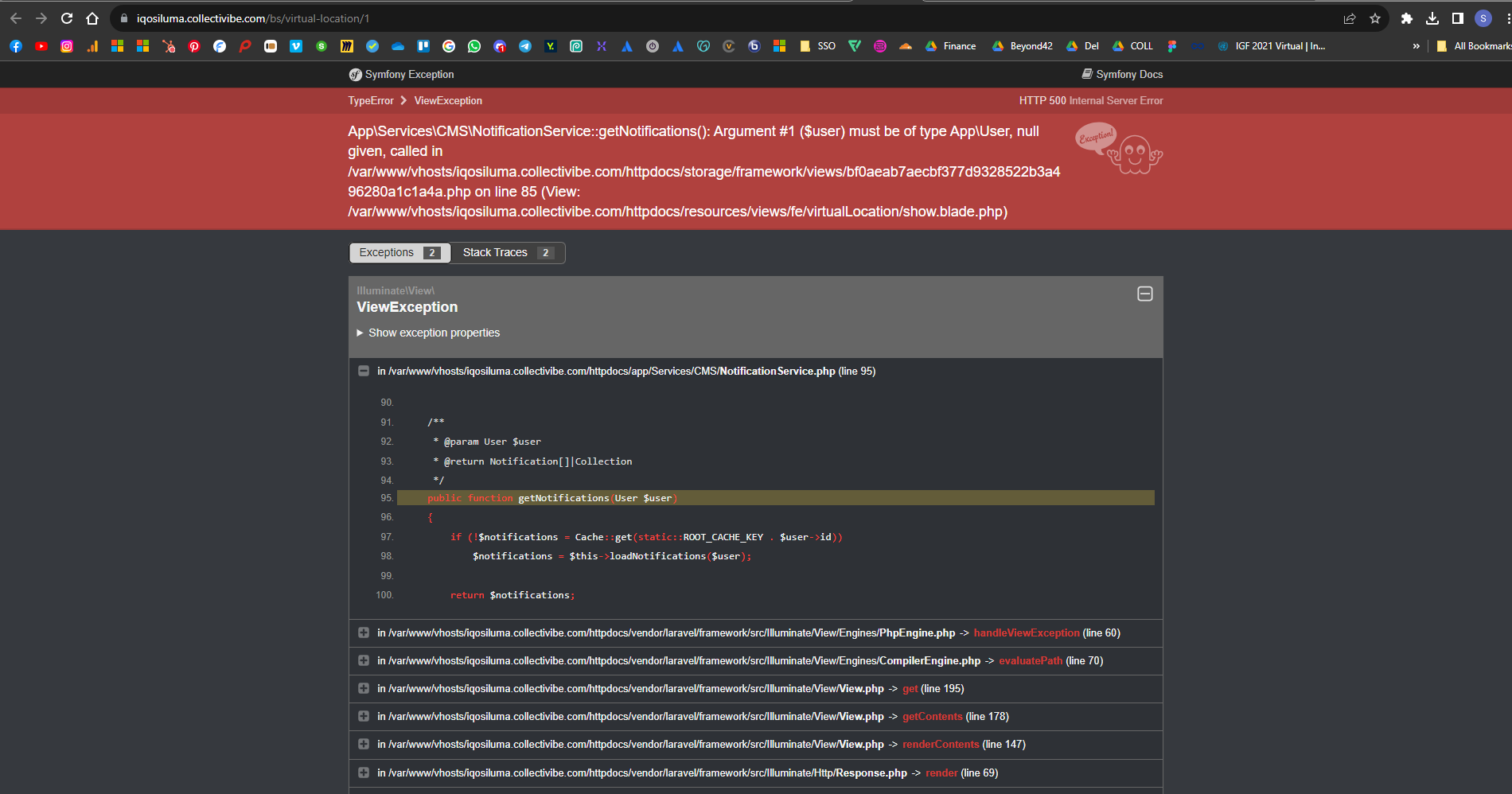Open the Instagram bookmark icon
Screen dimensions: 1512x794
pyautogui.click(x=67, y=46)
